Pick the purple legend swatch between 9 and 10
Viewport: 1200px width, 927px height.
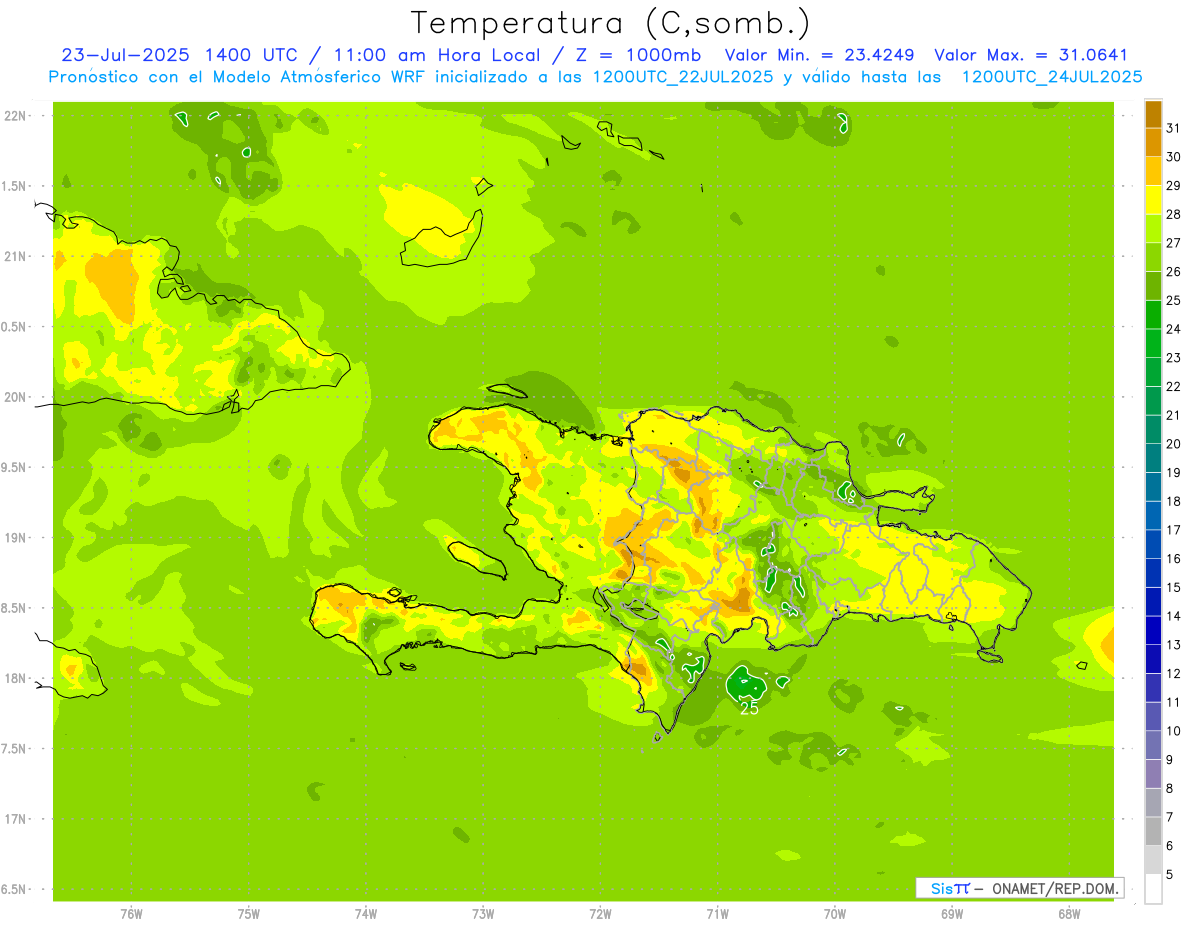pos(1153,745)
